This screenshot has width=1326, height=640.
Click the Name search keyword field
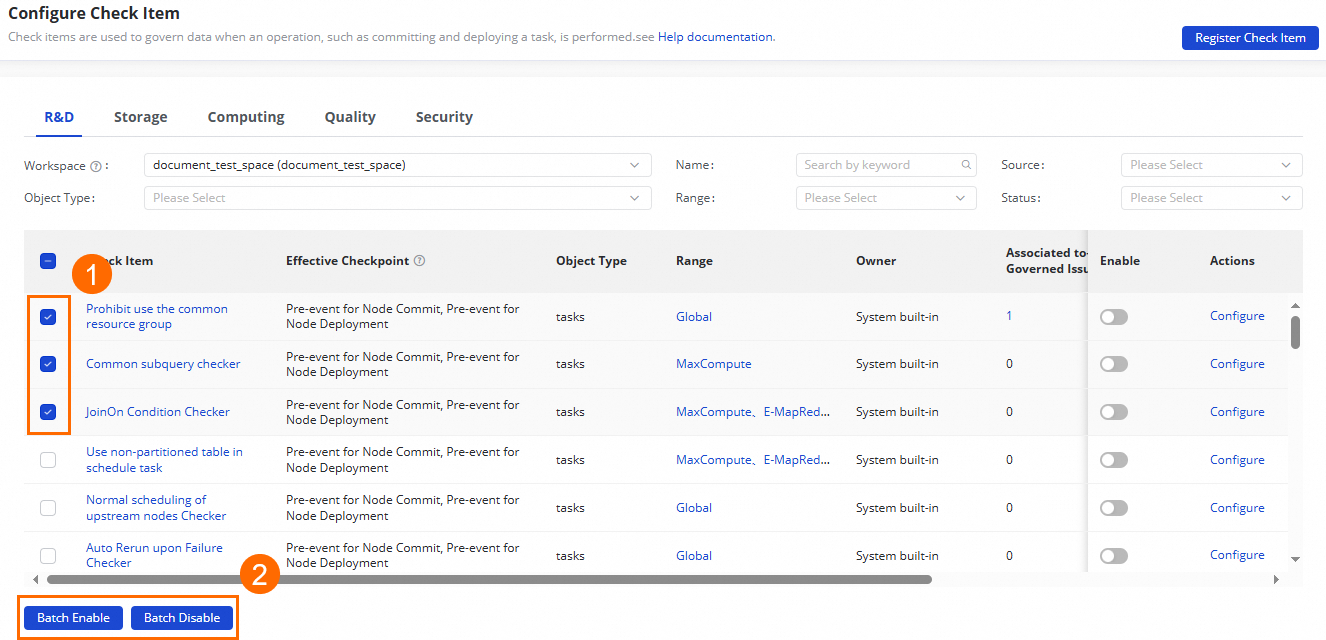886,165
